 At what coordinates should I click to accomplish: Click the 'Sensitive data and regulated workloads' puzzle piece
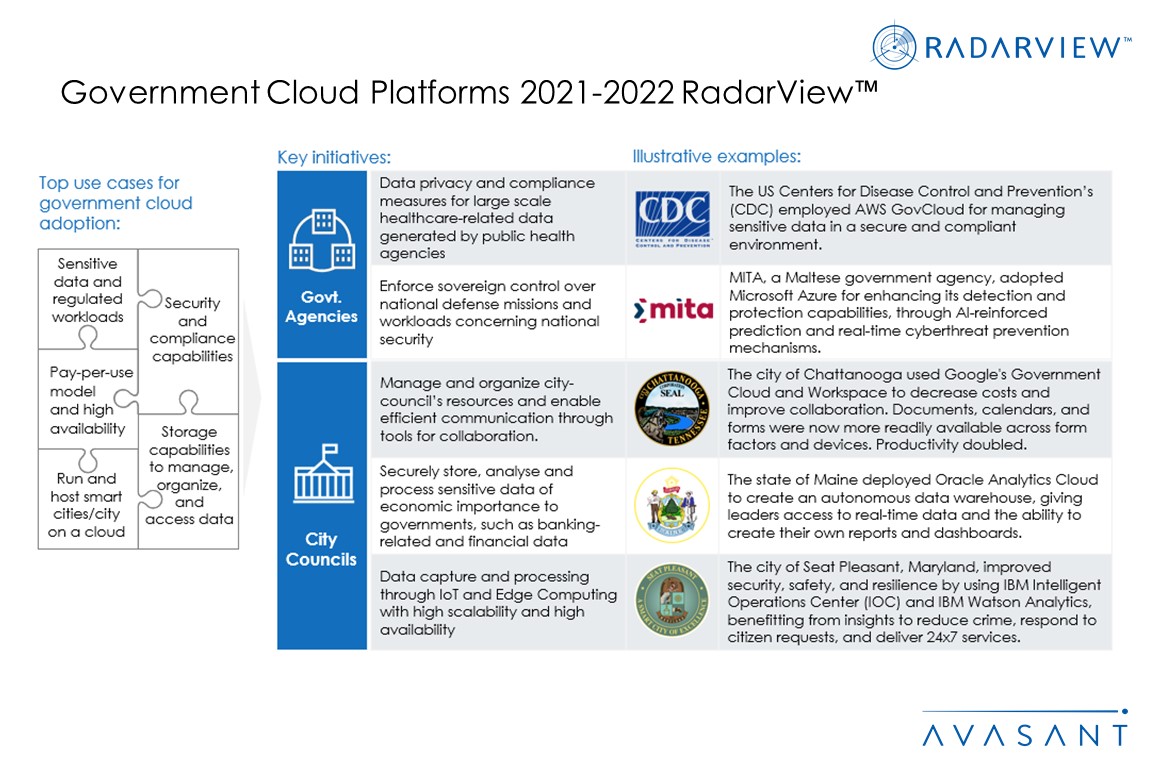coord(87,290)
